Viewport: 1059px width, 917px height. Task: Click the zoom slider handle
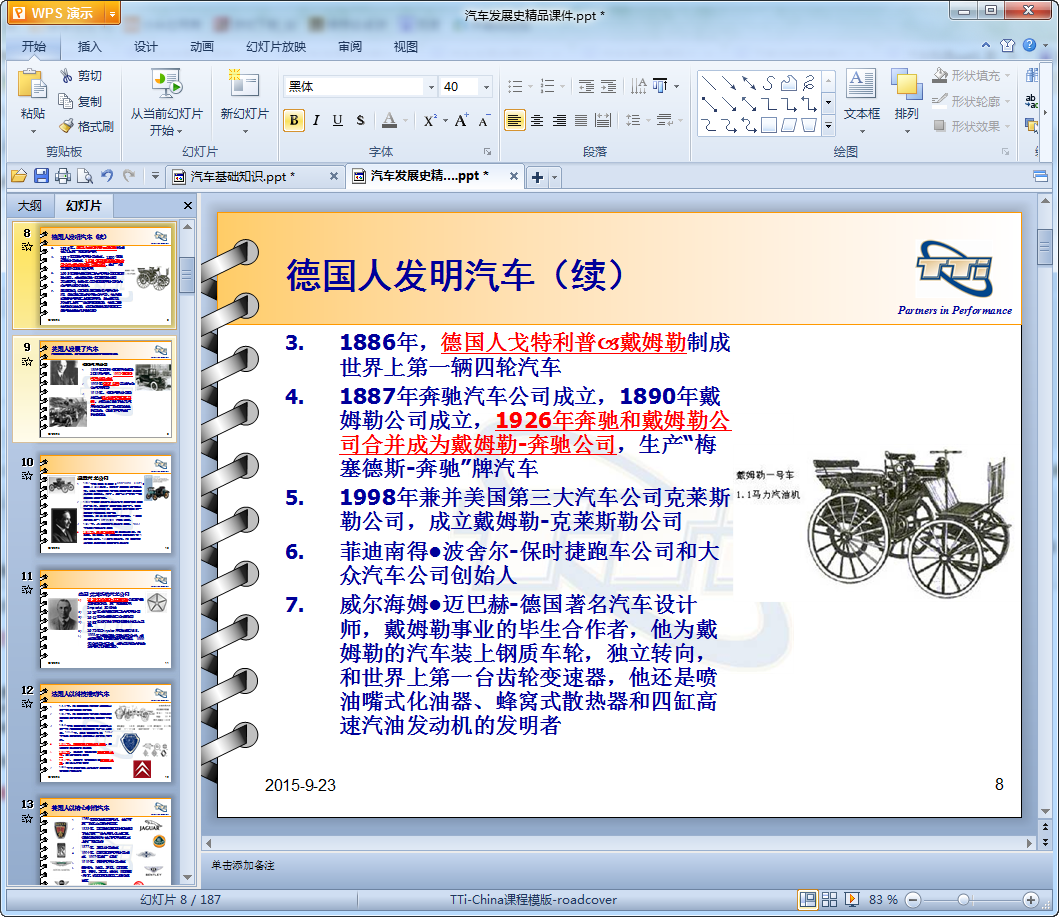click(964, 899)
